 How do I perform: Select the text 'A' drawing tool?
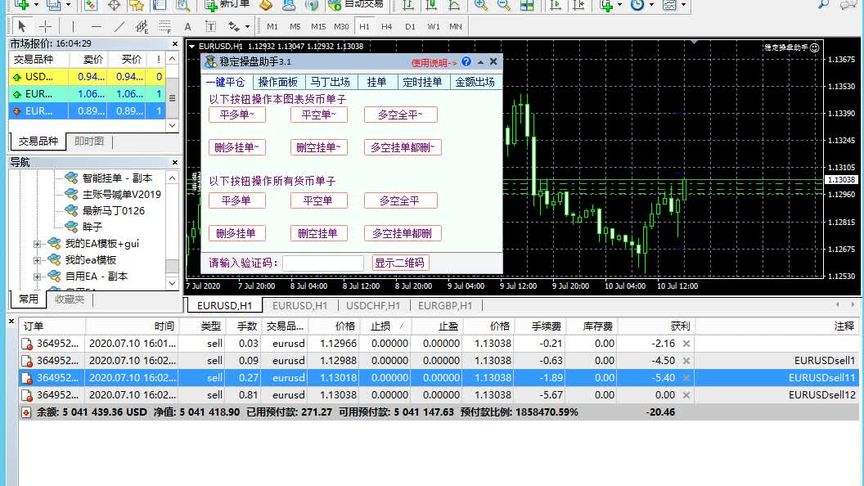(x=188, y=26)
